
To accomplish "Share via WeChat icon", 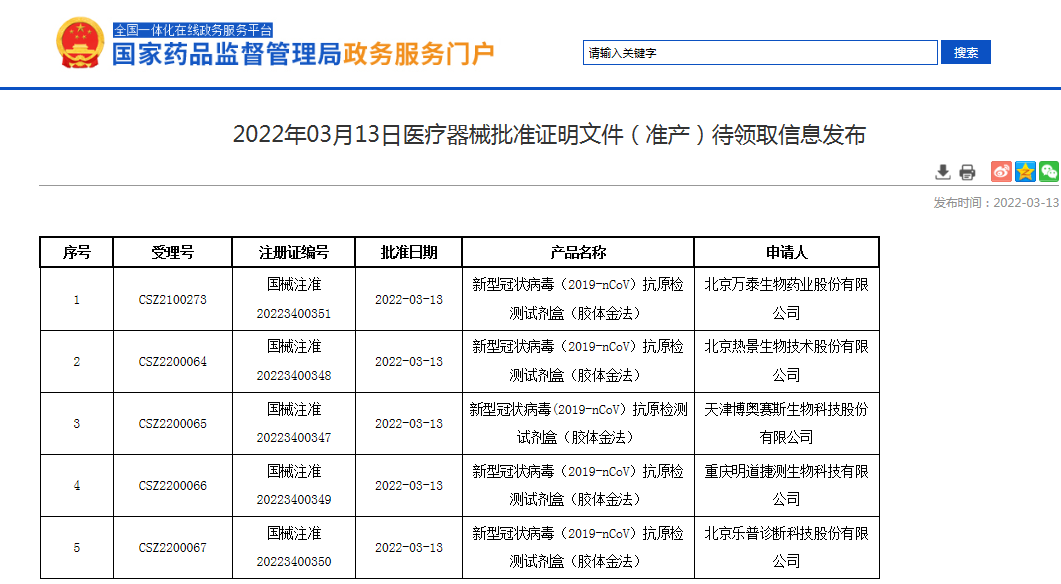I will (1049, 171).
